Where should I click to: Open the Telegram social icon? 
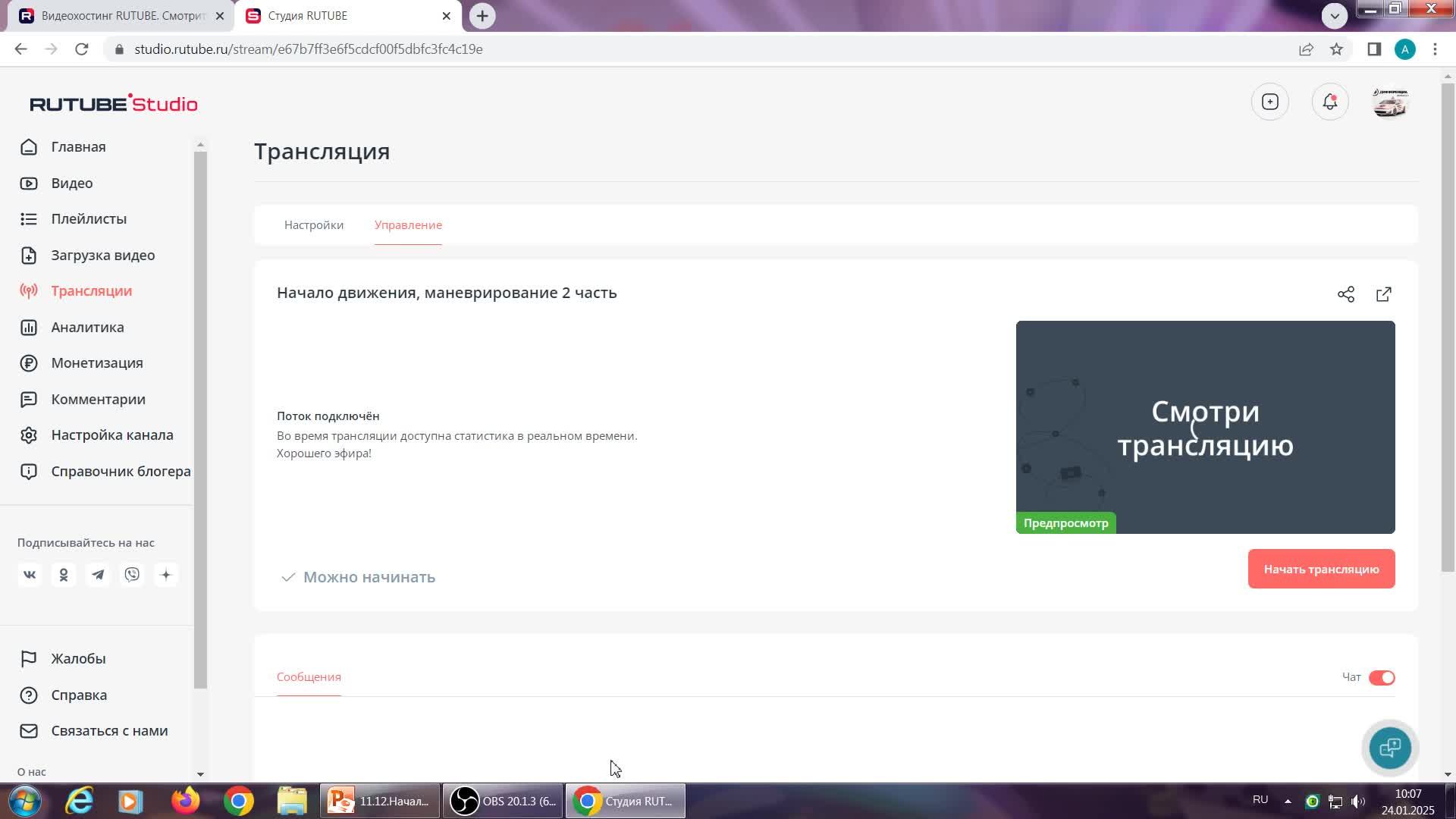click(98, 575)
